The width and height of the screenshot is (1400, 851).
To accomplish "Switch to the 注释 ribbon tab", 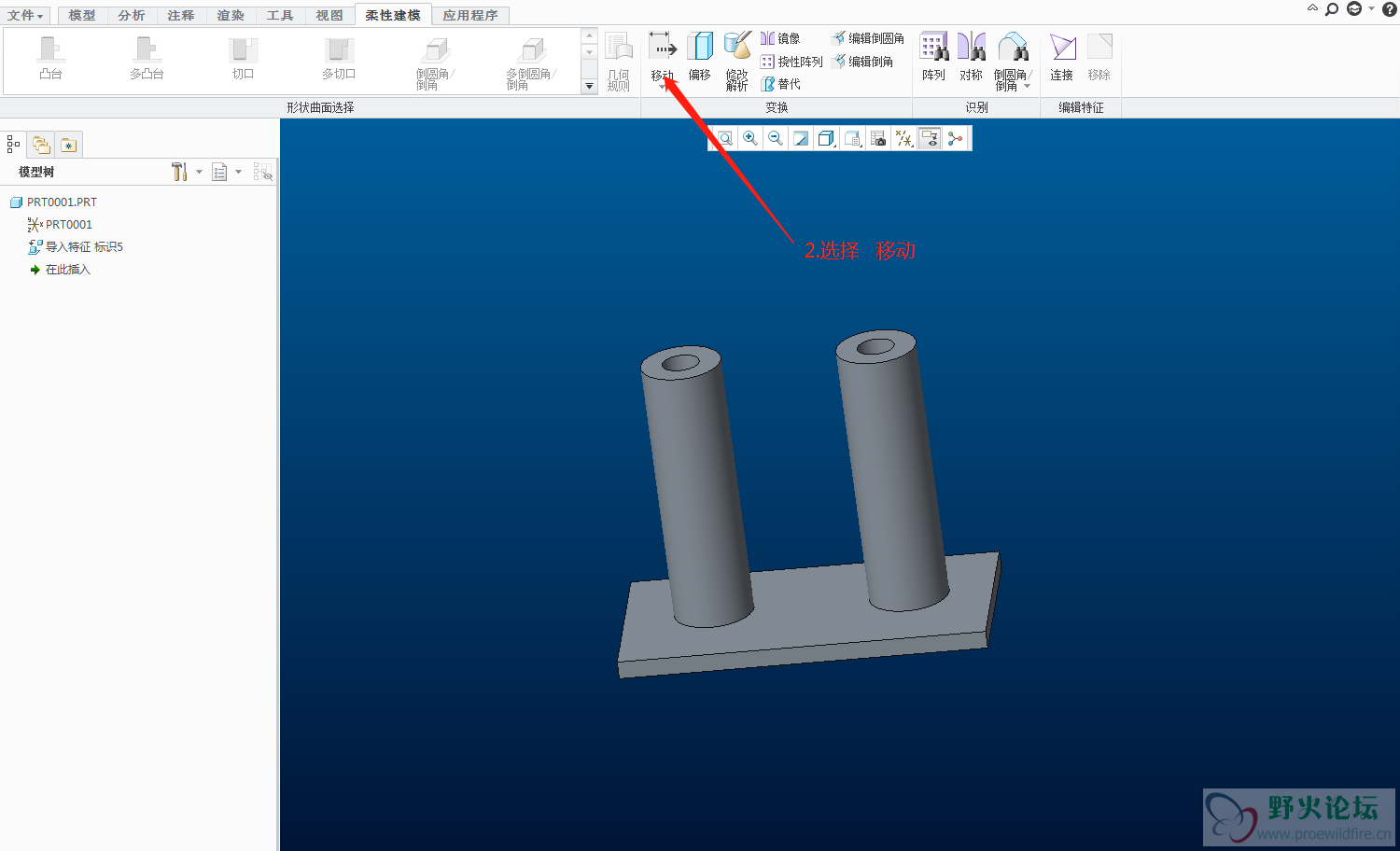I will [x=181, y=15].
